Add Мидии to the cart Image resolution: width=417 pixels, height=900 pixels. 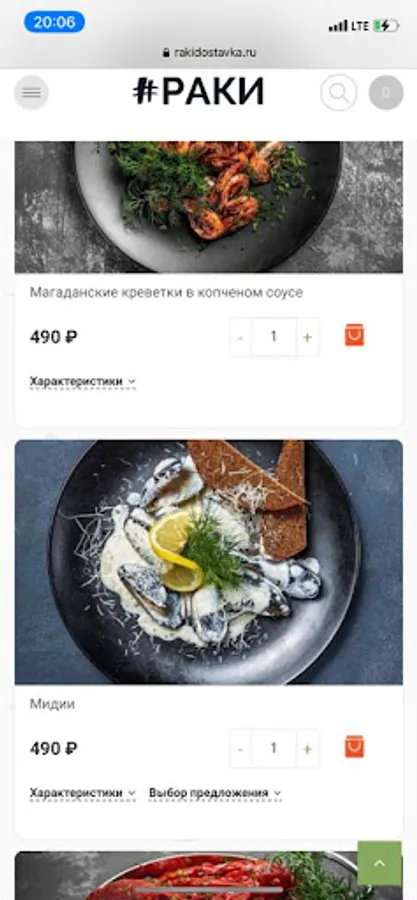tap(354, 747)
